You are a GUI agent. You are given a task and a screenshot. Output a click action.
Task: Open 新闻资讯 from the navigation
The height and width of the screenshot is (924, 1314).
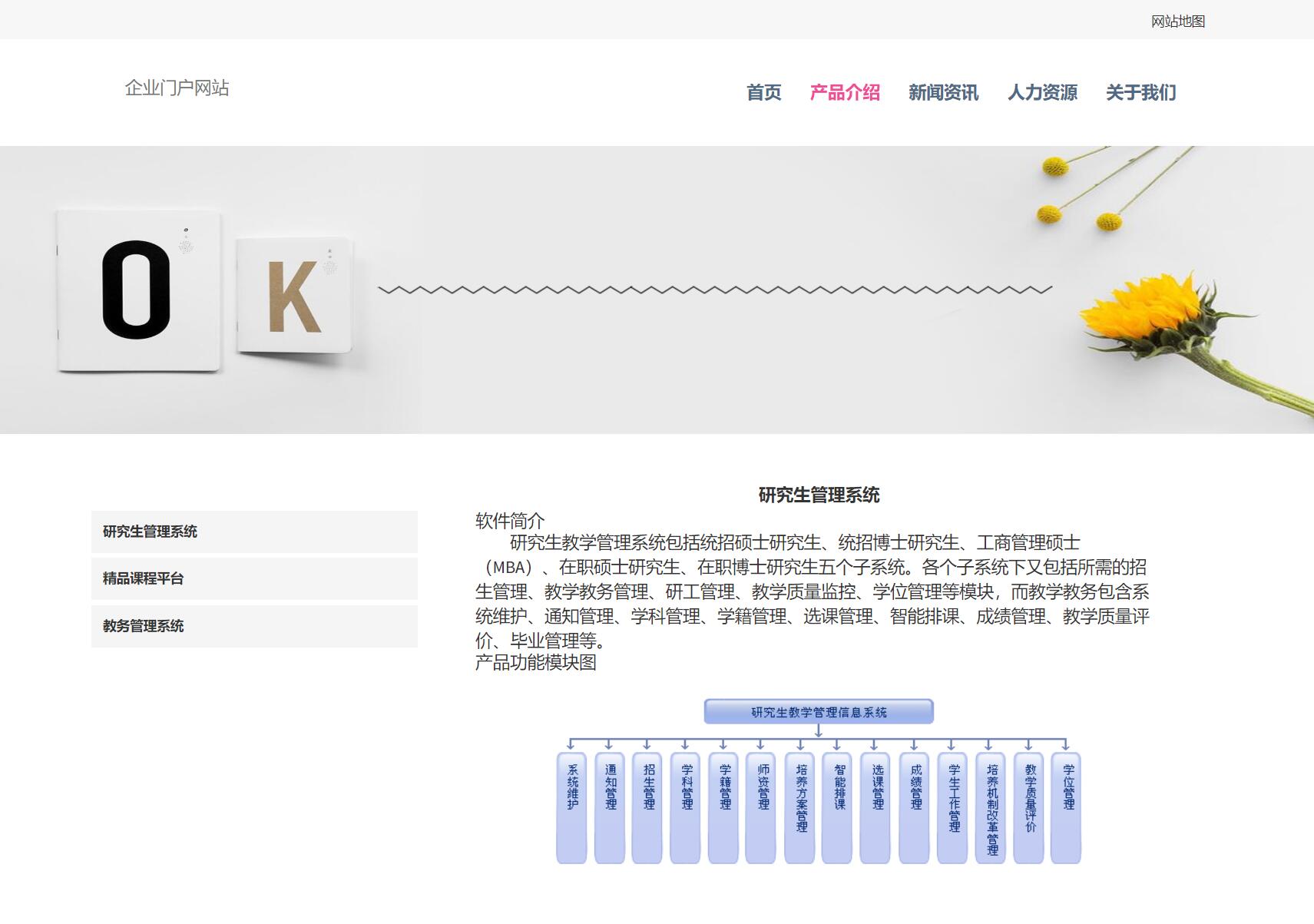(x=943, y=93)
